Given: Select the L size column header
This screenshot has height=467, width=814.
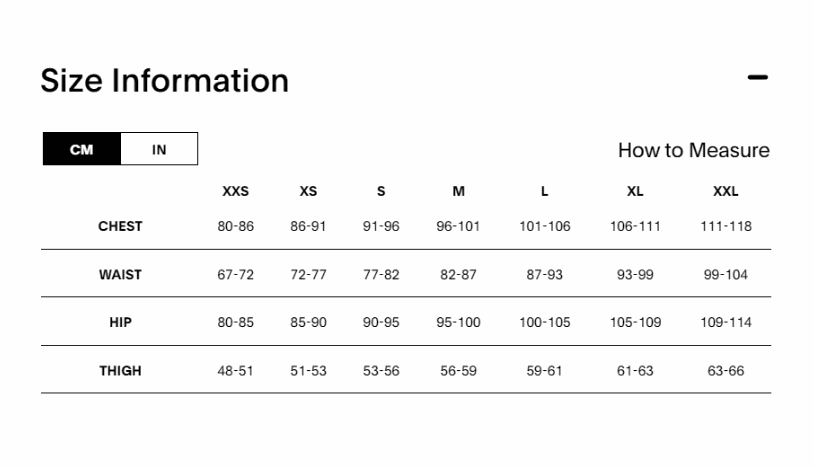Looking at the screenshot, I should 545,191.
